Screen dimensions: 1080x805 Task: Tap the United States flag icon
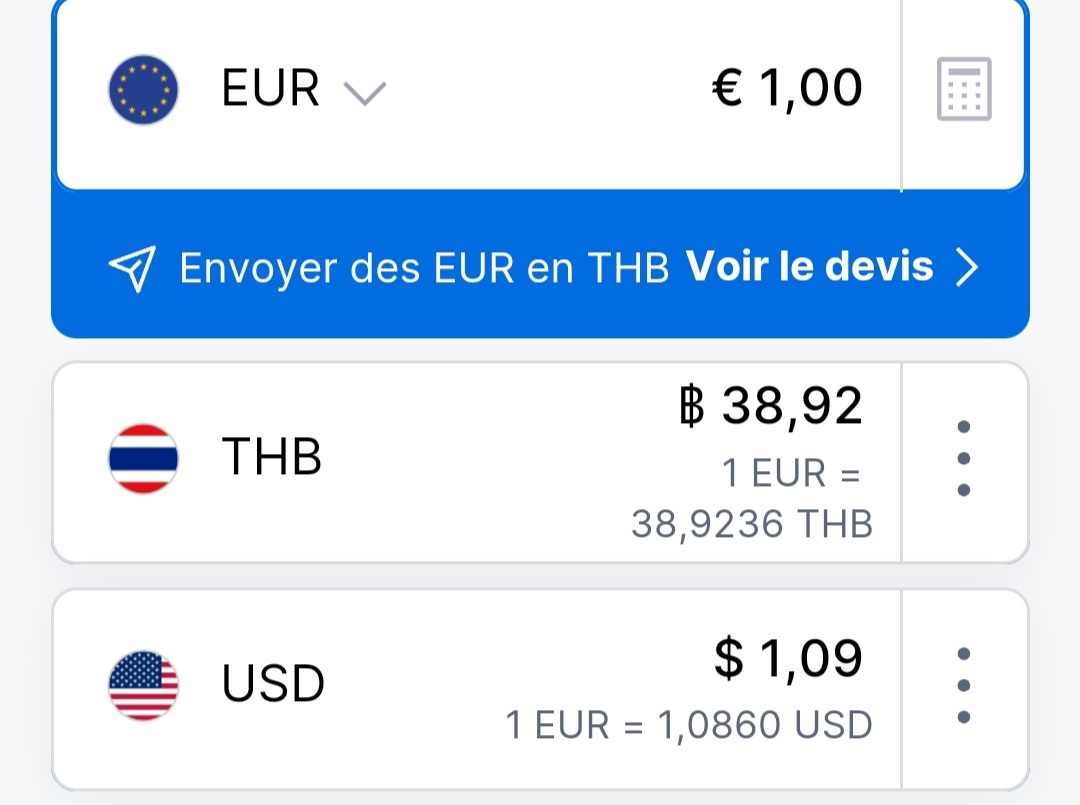point(143,685)
